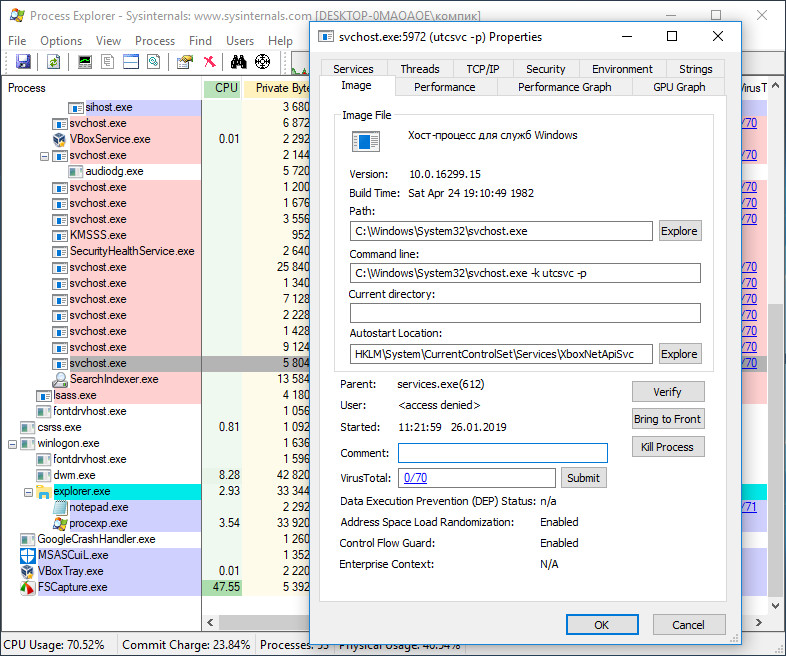The height and width of the screenshot is (656, 786).
Task: Open the View menu
Action: coord(108,41)
